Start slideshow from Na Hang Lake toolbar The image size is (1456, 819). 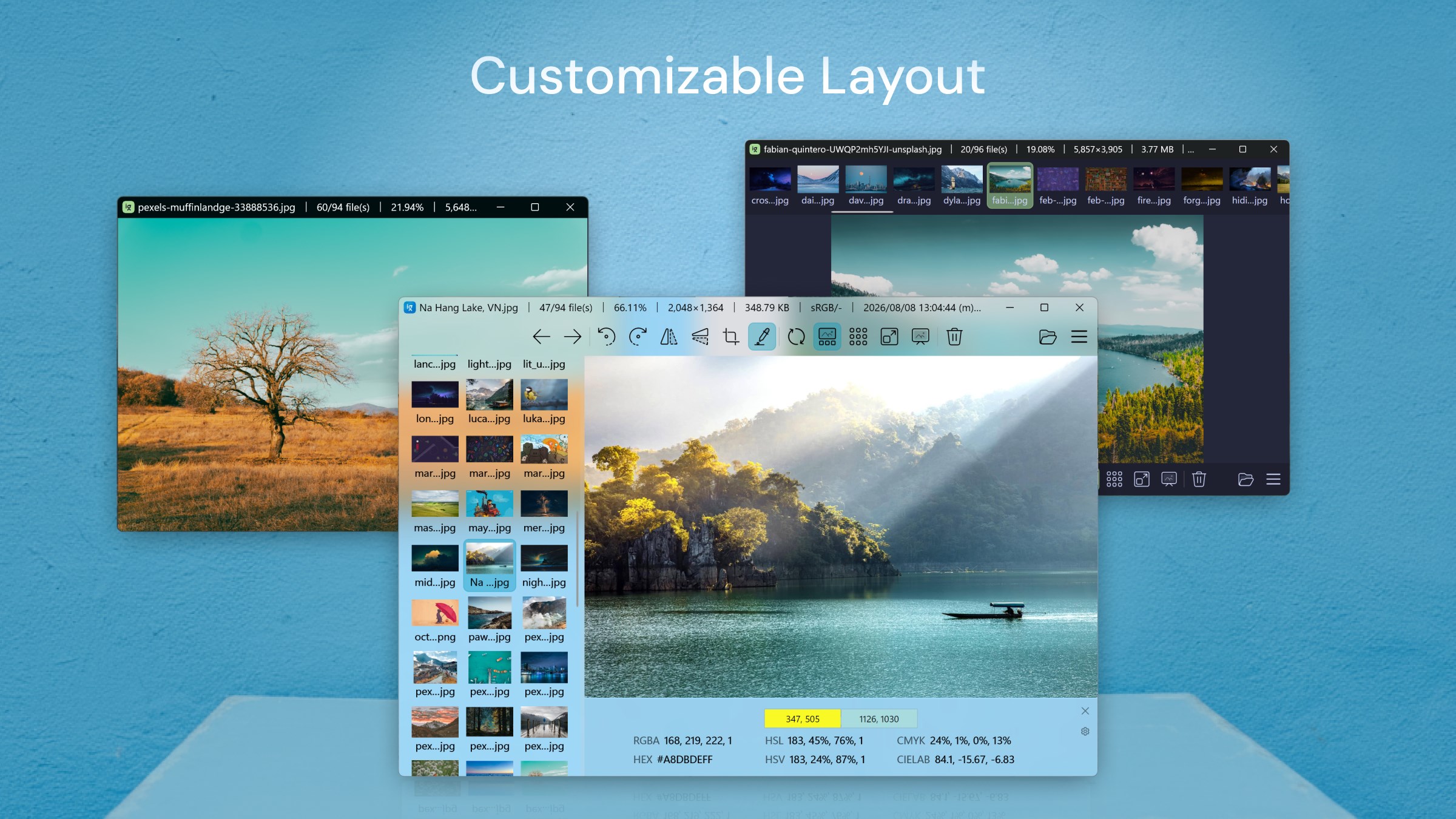click(x=920, y=337)
